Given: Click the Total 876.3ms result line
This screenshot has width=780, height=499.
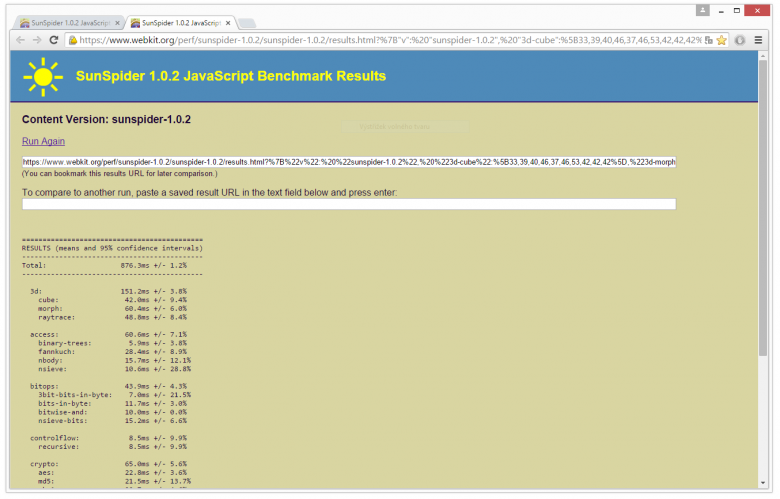Looking at the screenshot, I should pos(104,266).
